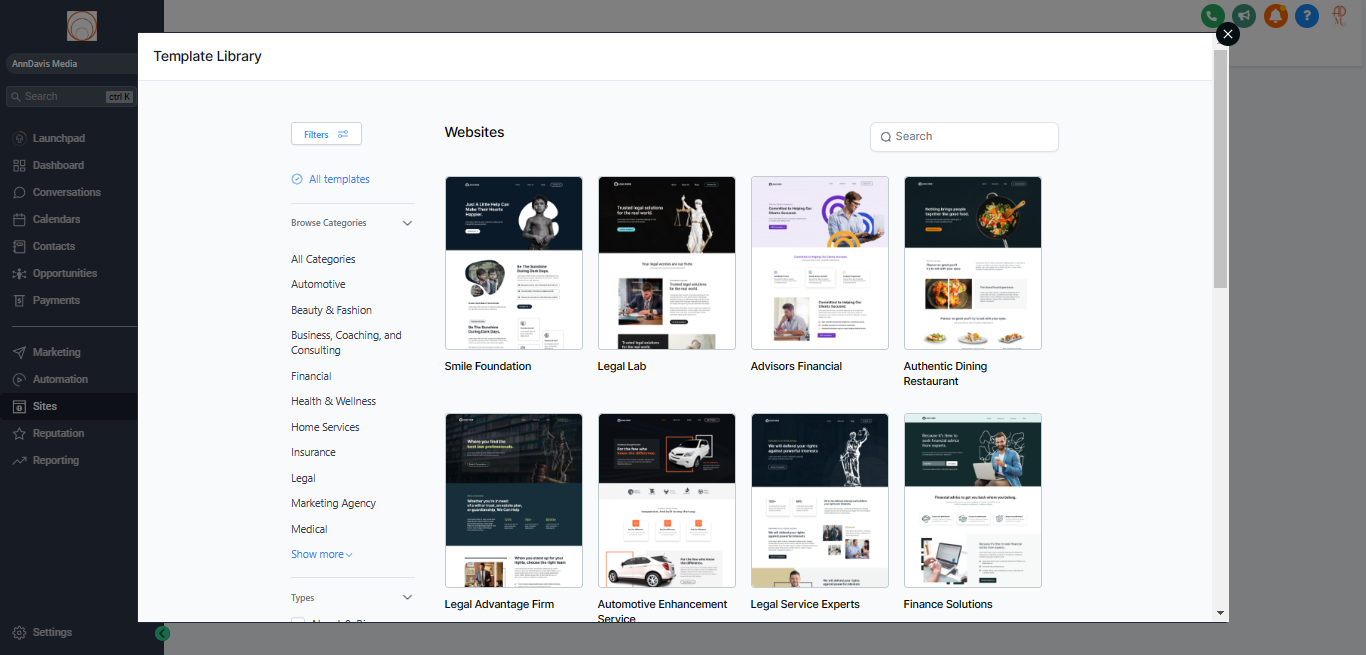The image size is (1366, 655).
Task: Click the Filters button
Action: point(326,134)
